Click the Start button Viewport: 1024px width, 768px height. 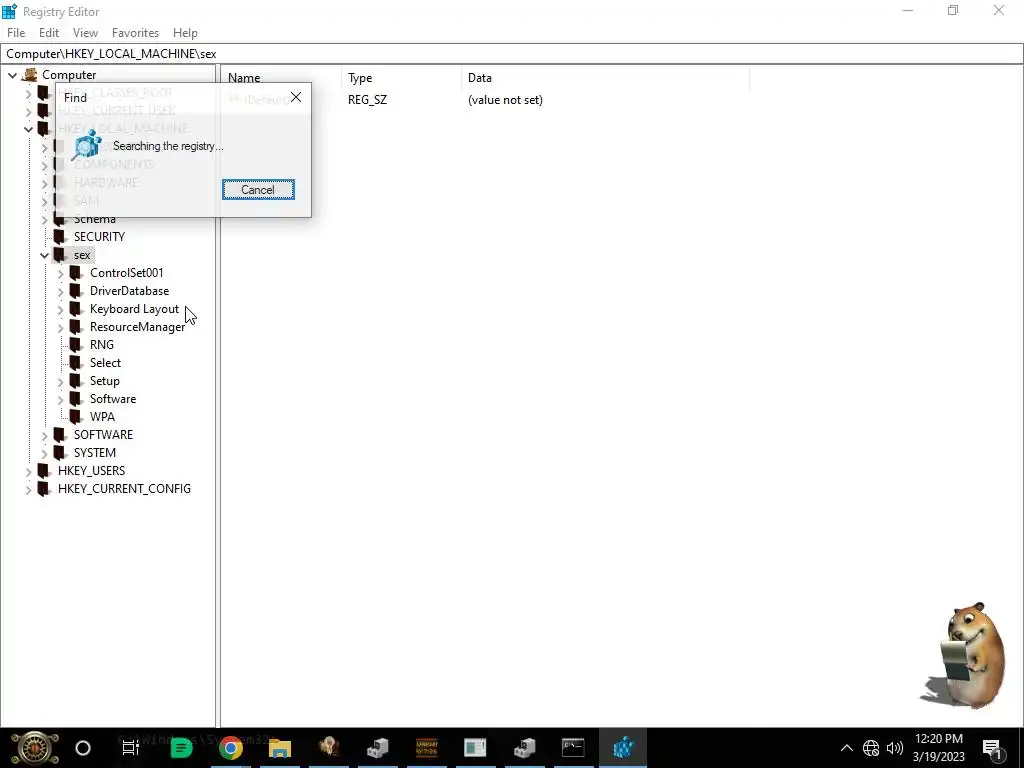click(35, 748)
